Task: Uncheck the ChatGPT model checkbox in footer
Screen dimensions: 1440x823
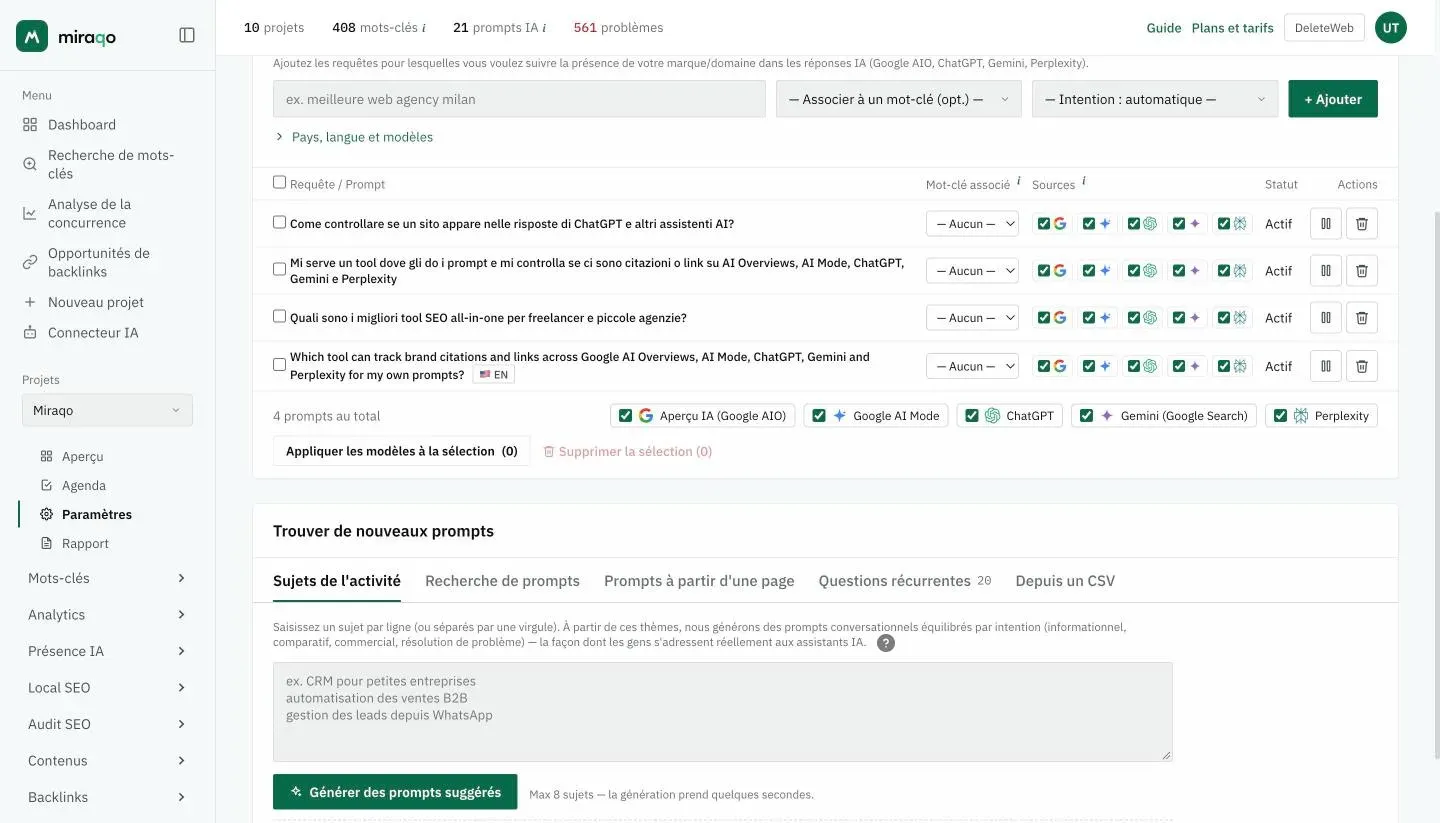Action: pos(971,416)
